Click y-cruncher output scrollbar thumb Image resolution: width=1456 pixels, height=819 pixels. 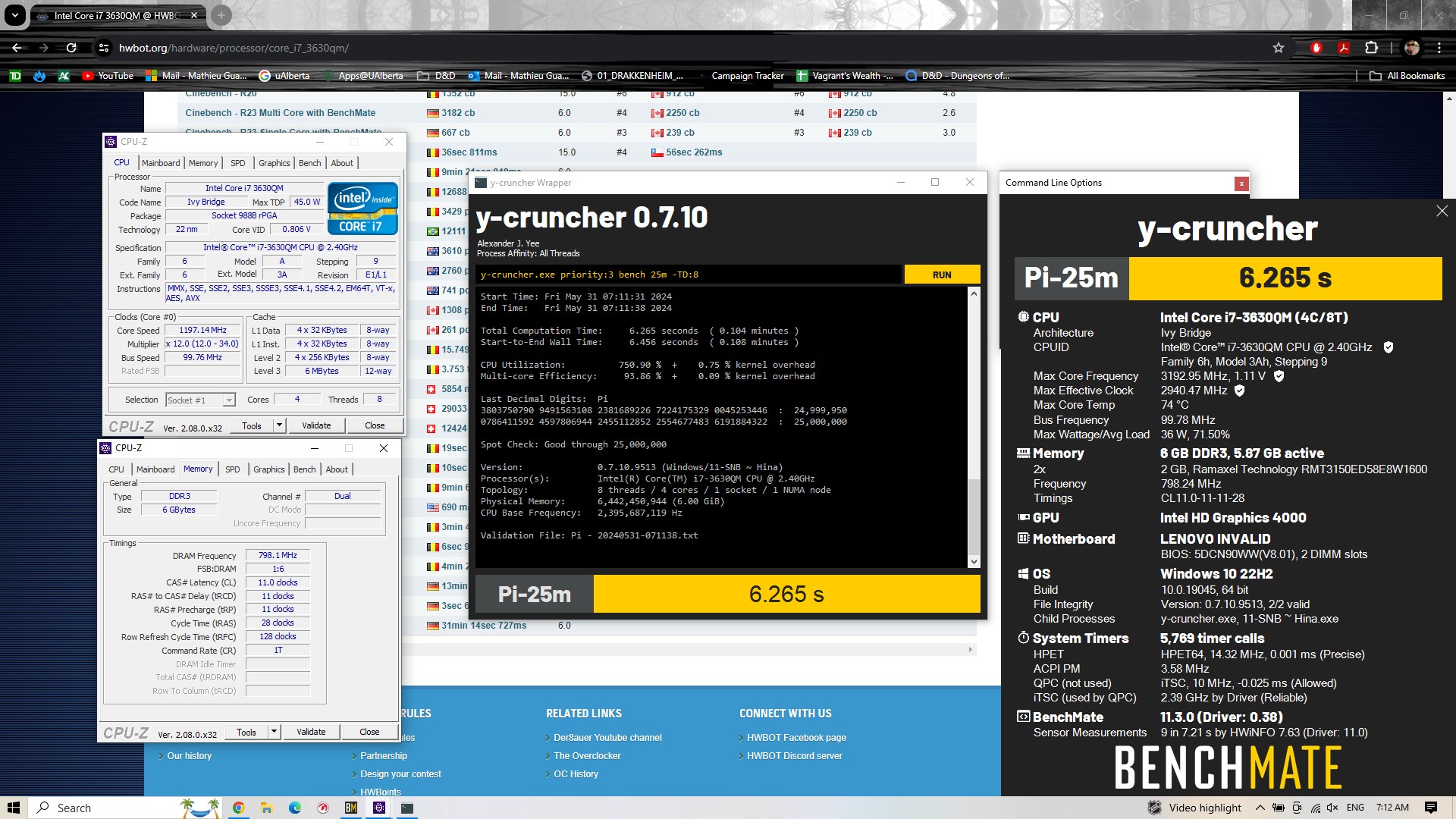coord(974,517)
